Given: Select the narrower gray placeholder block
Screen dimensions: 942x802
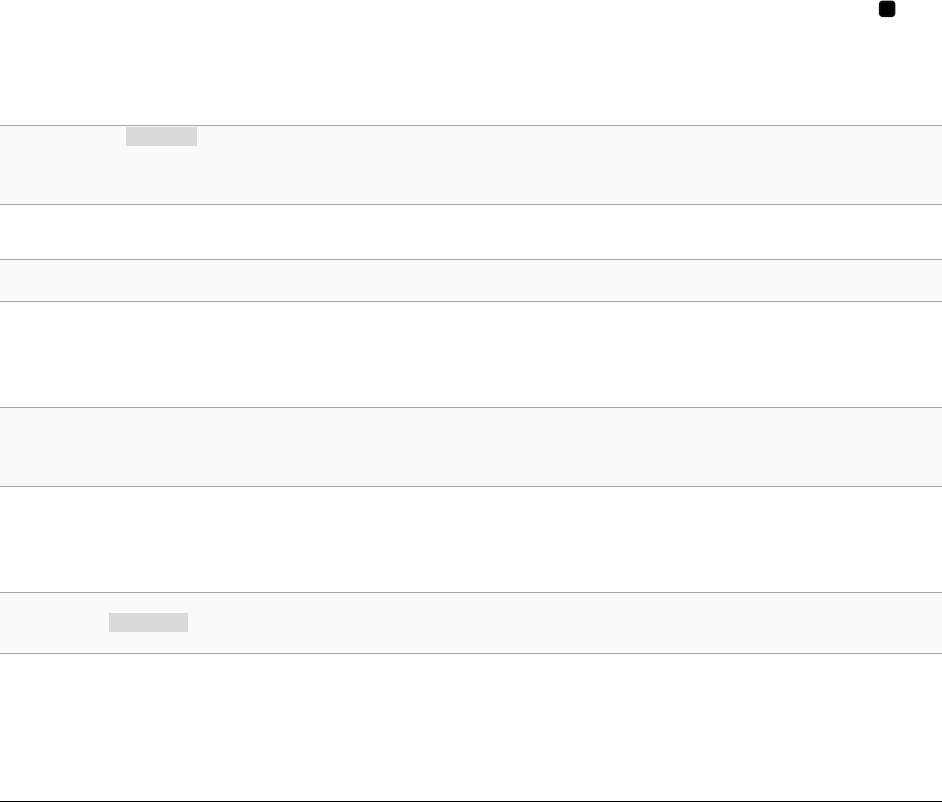Looking at the screenshot, I should pos(162,136).
